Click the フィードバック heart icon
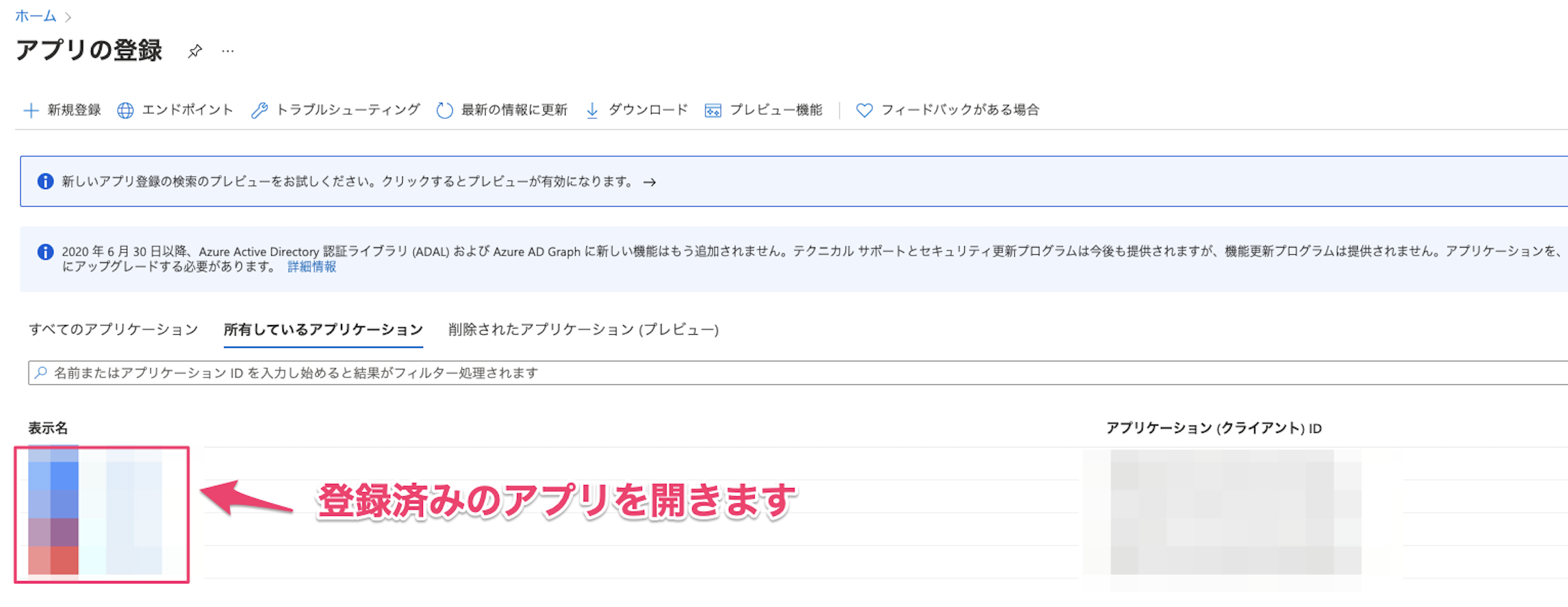Screen dimensions: 1568x607 (863, 109)
